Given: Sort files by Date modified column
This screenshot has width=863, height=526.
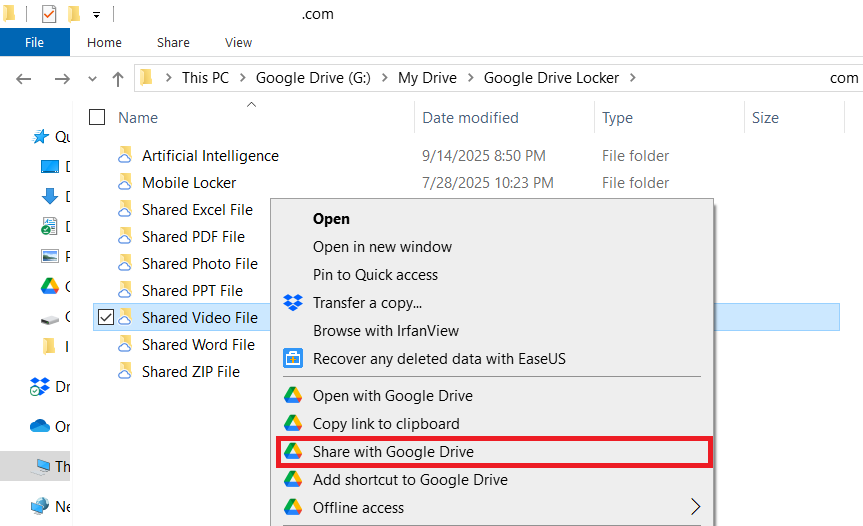Looking at the screenshot, I should point(470,117).
